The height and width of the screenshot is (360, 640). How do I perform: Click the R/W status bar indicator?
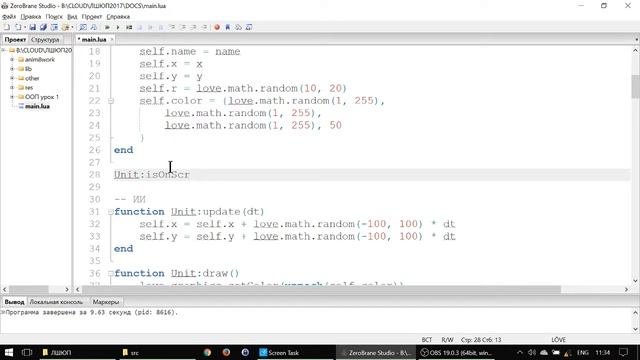[447, 340]
